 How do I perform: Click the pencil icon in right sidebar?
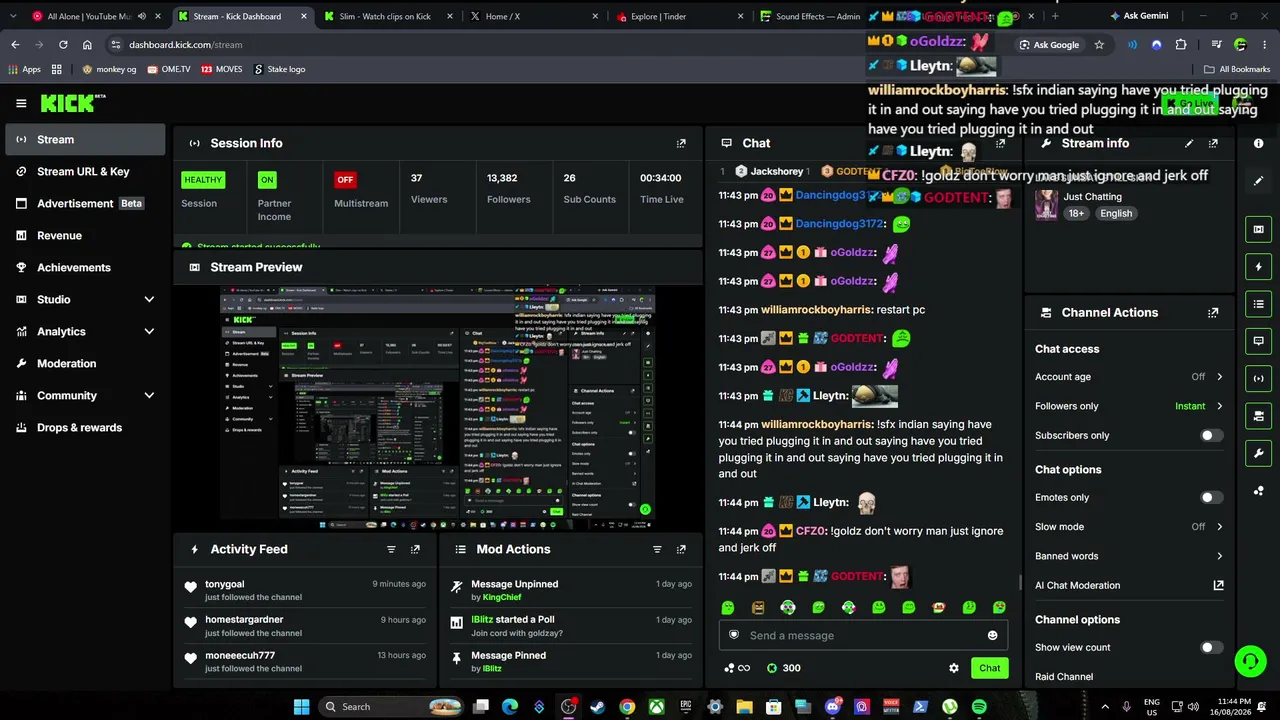[x=1258, y=181]
